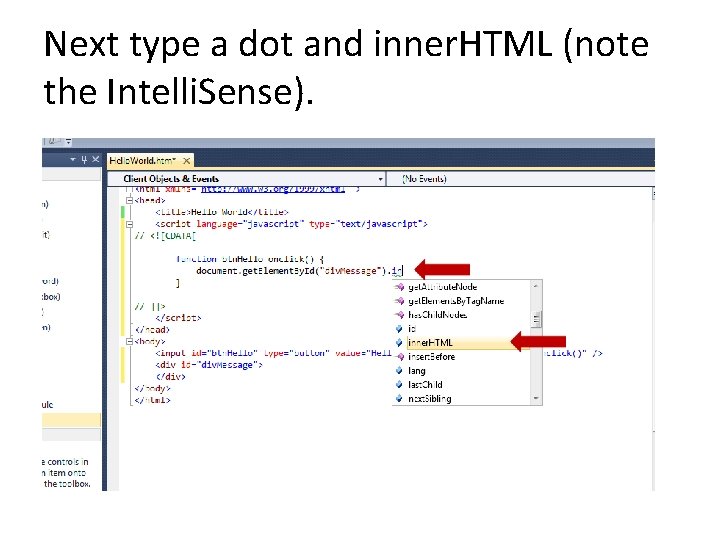Click the closing /script tag line
720x540 pixels.
pyautogui.click(x=178, y=318)
